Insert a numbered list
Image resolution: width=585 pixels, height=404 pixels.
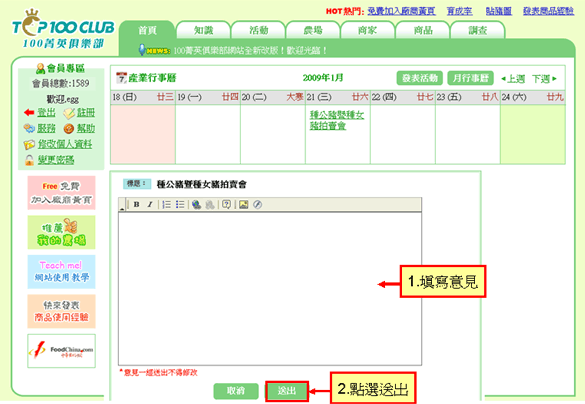(x=167, y=204)
